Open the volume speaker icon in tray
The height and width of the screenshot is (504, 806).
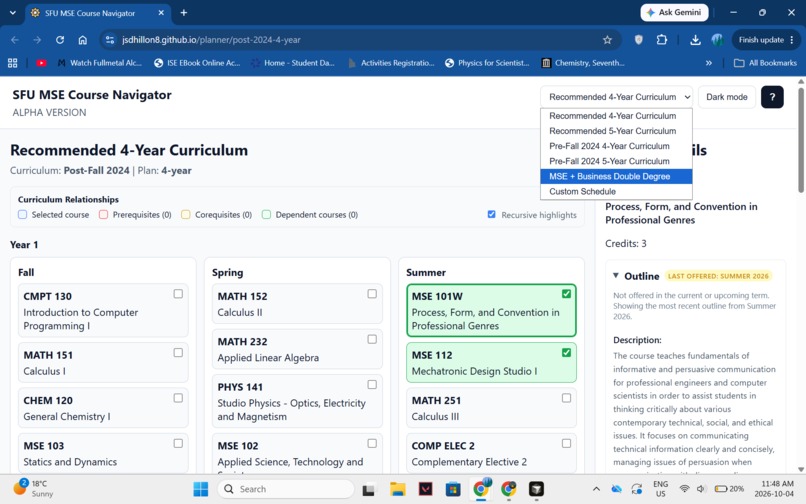click(700, 489)
